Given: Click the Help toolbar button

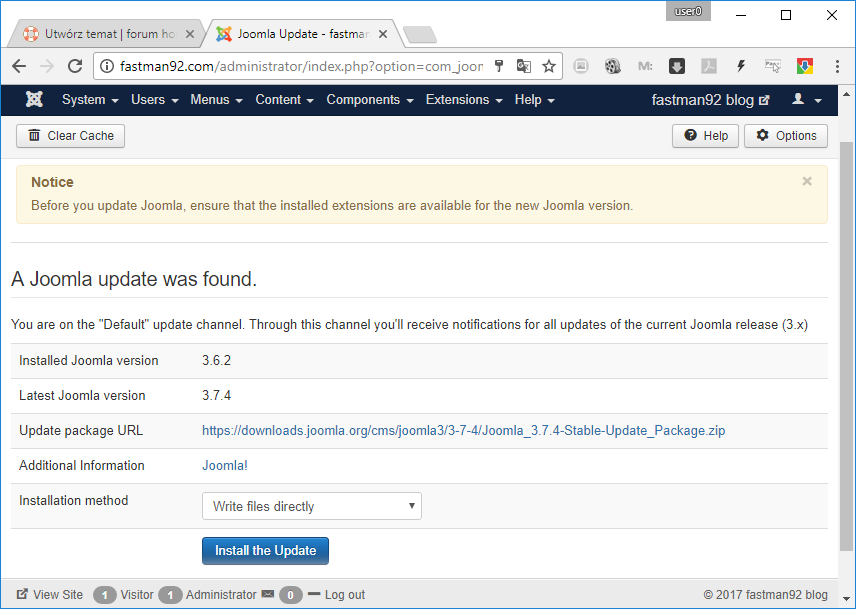Looking at the screenshot, I should pyautogui.click(x=705, y=136).
